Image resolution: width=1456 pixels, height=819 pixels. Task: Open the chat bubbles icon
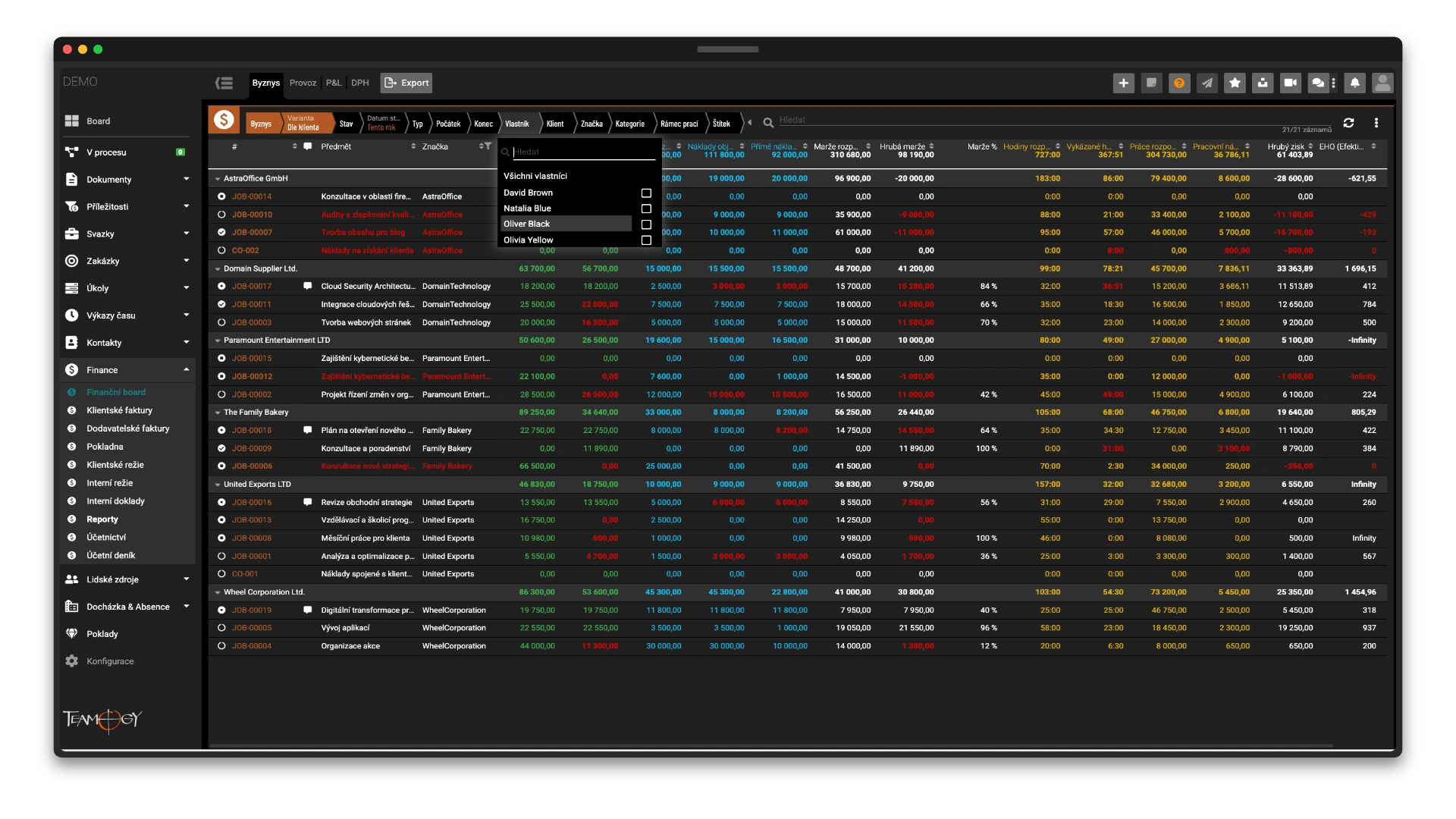(1318, 83)
